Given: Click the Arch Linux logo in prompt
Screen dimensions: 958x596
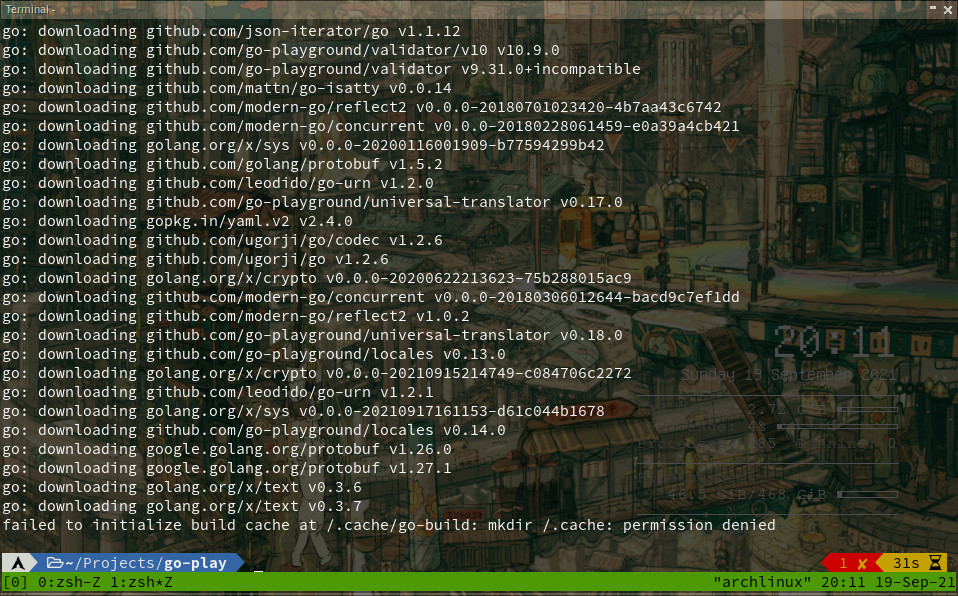Looking at the screenshot, I should pos(17,563).
